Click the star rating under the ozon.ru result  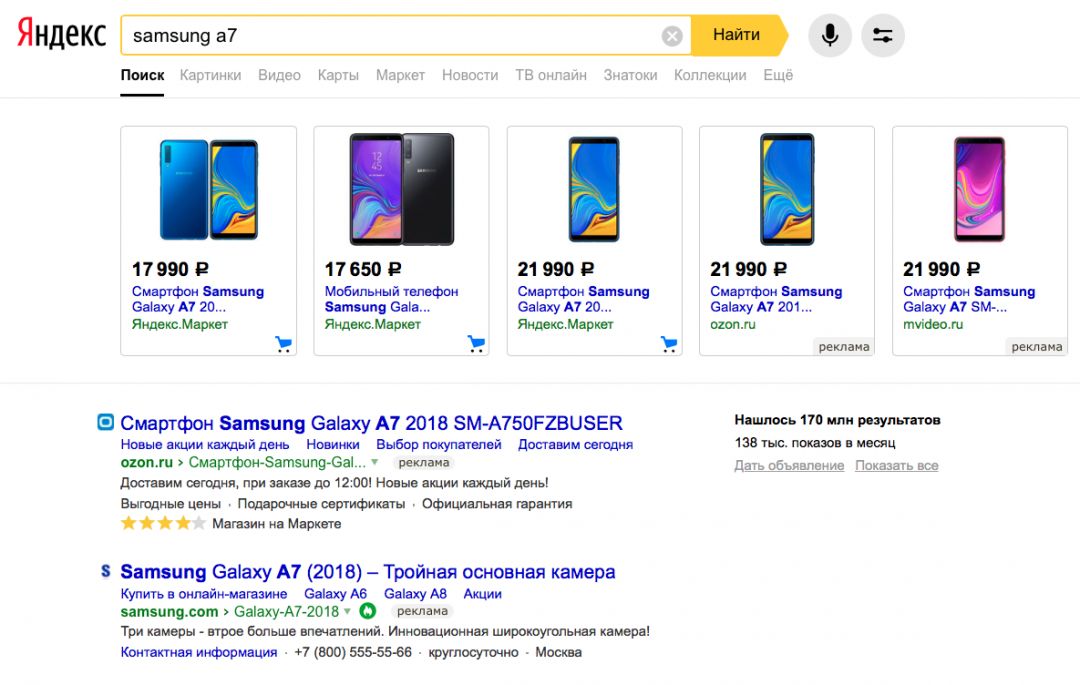coord(163,523)
